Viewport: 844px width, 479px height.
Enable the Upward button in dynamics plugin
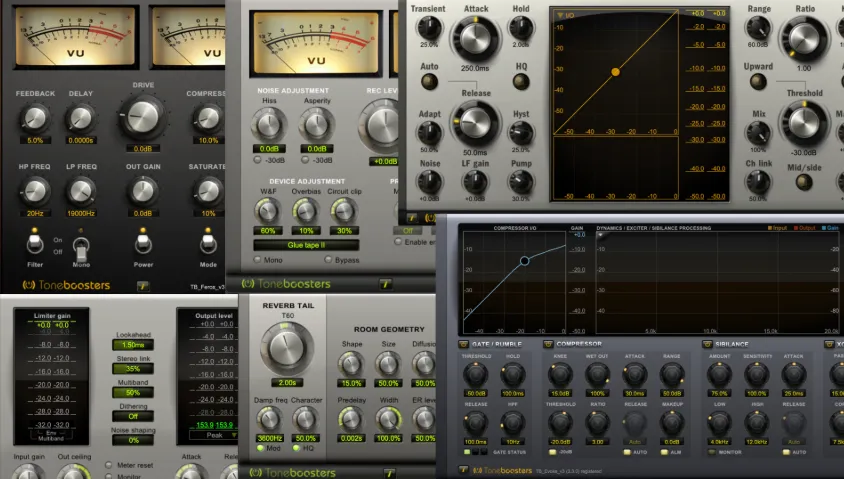click(758, 81)
